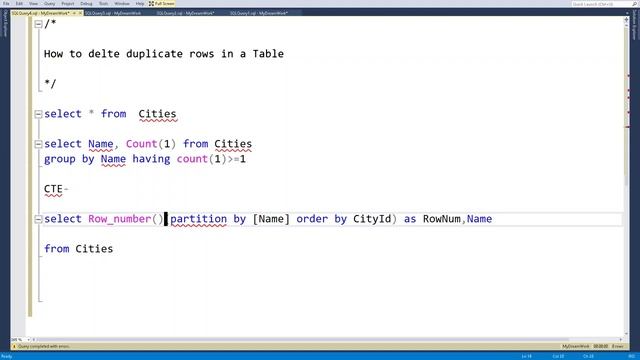Image resolution: width=640 pixels, height=360 pixels.
Task: Click the vertical scrollbar up arrow
Action: pos(627,25)
